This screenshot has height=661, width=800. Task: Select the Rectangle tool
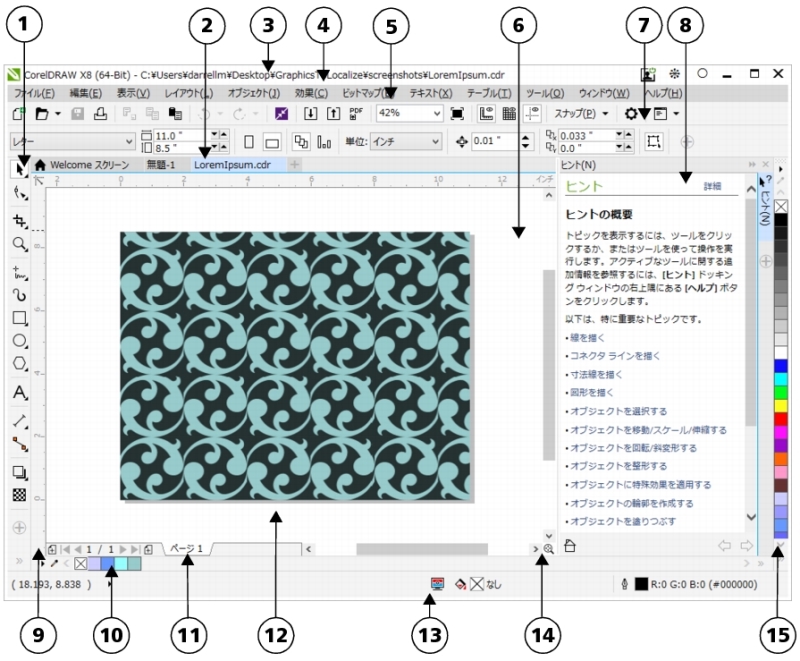18,318
